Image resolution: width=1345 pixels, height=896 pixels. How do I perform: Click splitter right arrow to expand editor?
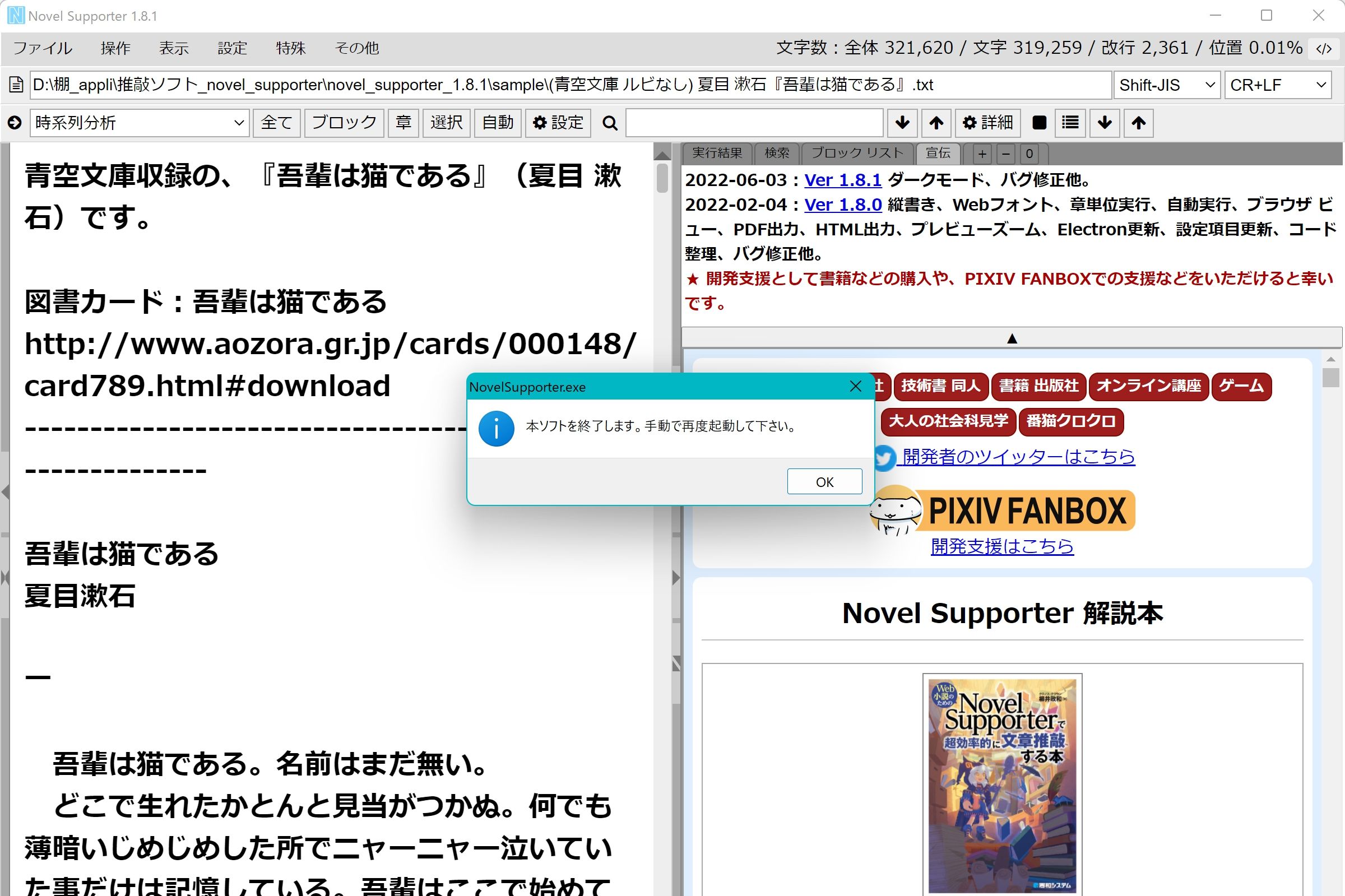676,578
